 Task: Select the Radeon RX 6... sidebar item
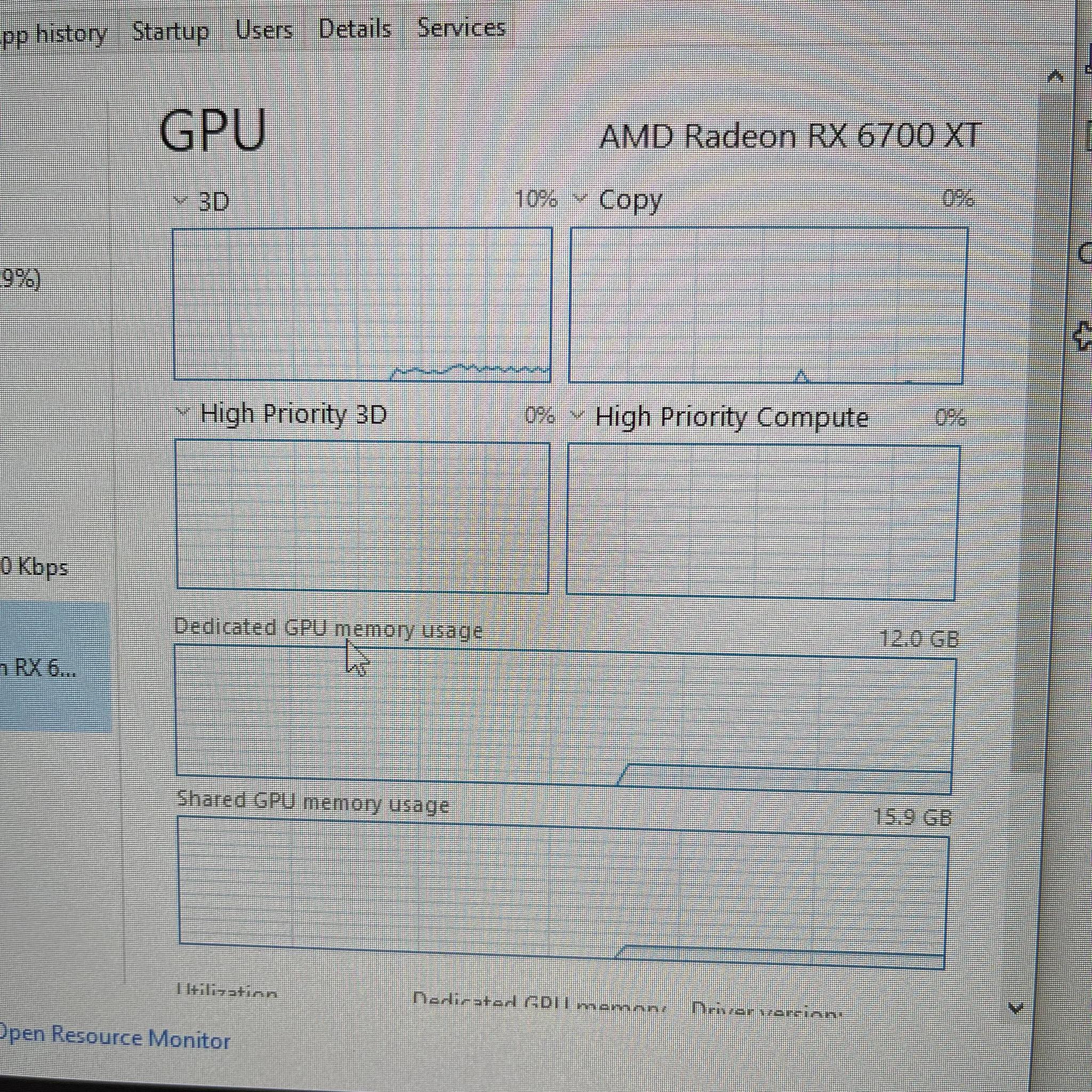coord(55,668)
